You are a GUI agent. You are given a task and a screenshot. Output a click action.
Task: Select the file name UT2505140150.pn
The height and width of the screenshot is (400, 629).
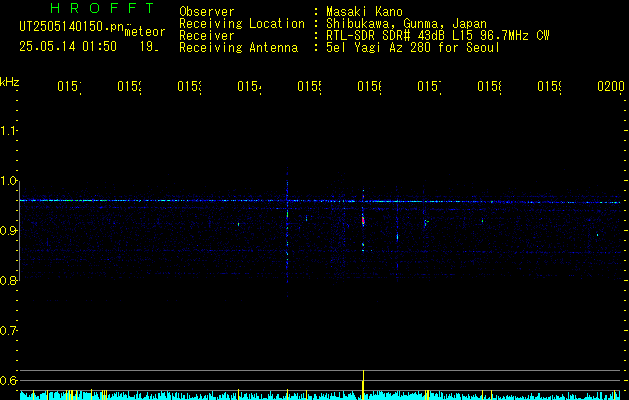click(x=72, y=27)
